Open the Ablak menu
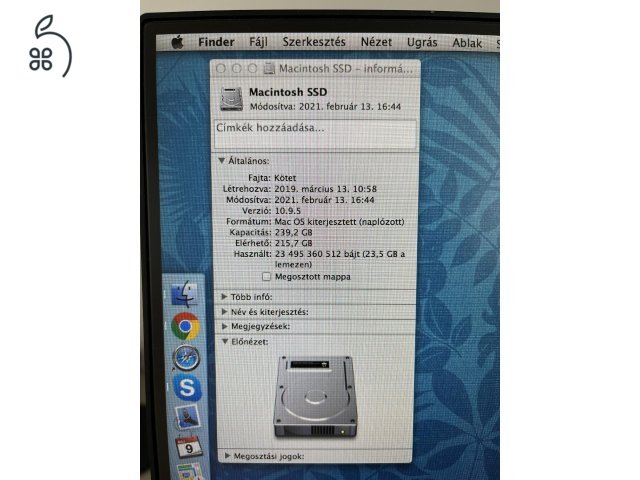This screenshot has height=480, width=640. coord(467,43)
